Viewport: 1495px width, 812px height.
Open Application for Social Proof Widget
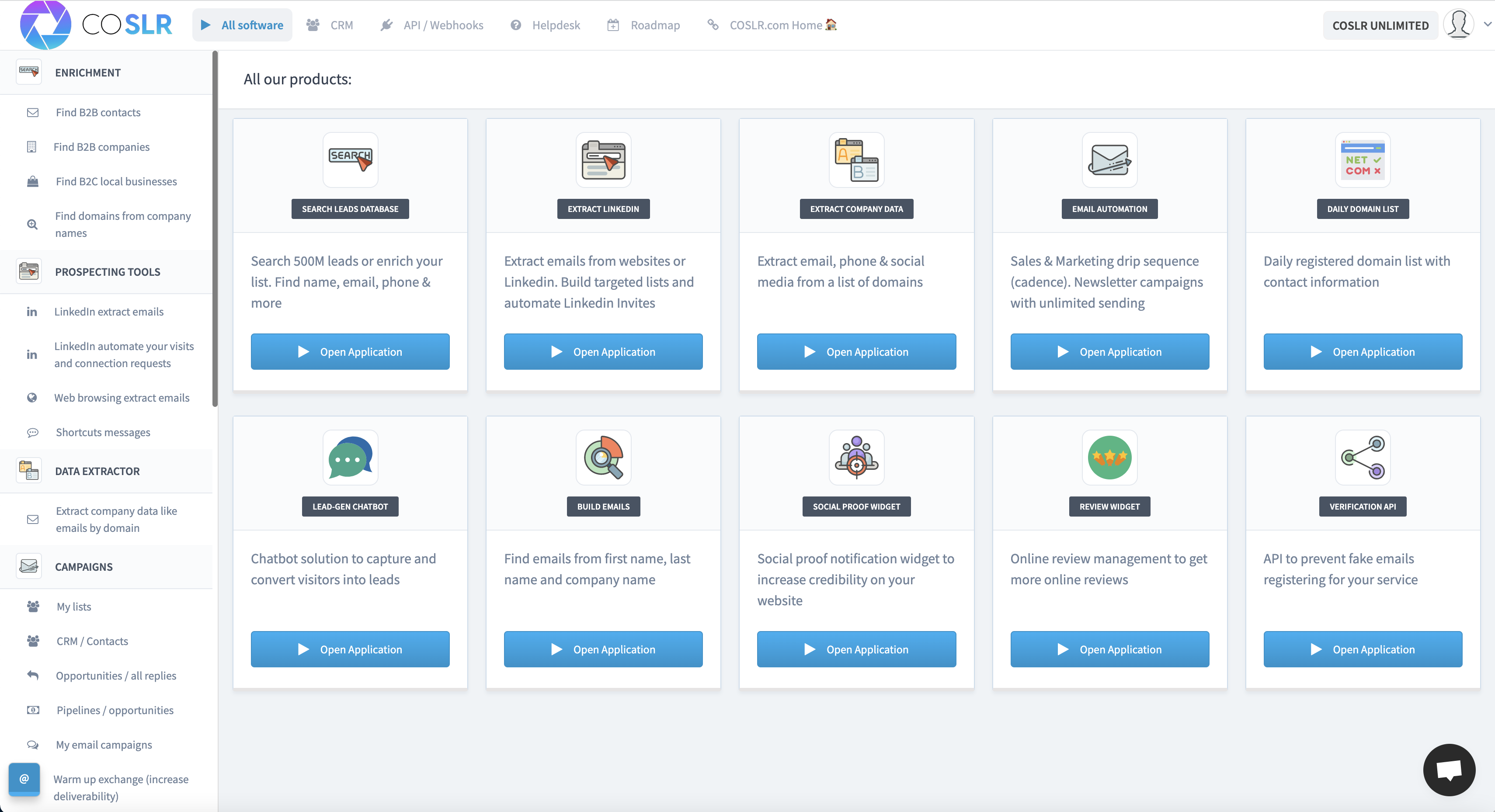tap(856, 649)
